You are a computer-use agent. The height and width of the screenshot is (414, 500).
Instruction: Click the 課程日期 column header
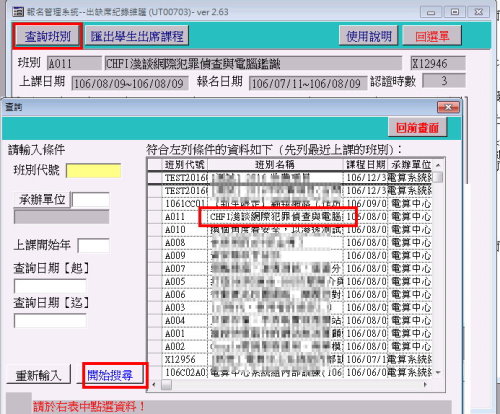[x=366, y=165]
